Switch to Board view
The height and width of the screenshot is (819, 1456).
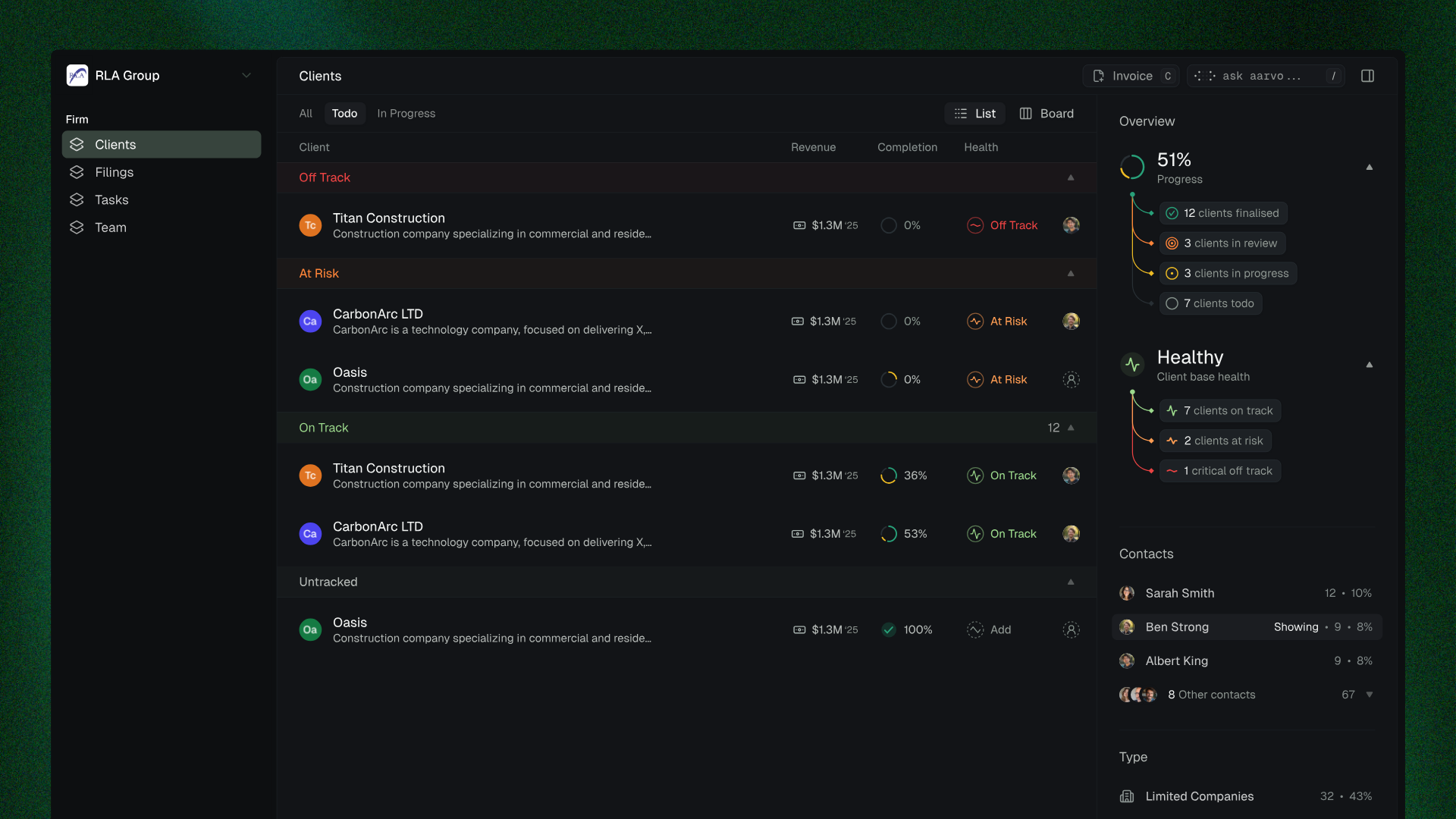pos(1046,113)
